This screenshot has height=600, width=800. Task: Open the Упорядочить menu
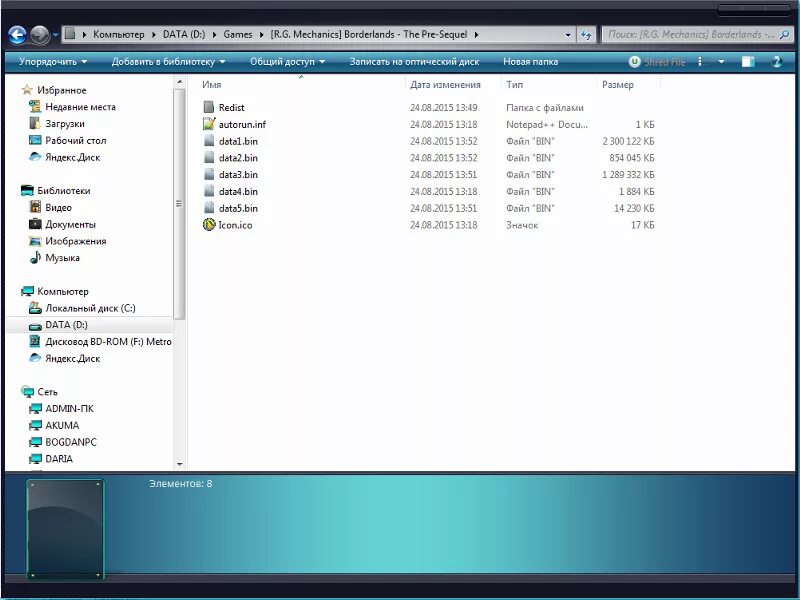53,62
